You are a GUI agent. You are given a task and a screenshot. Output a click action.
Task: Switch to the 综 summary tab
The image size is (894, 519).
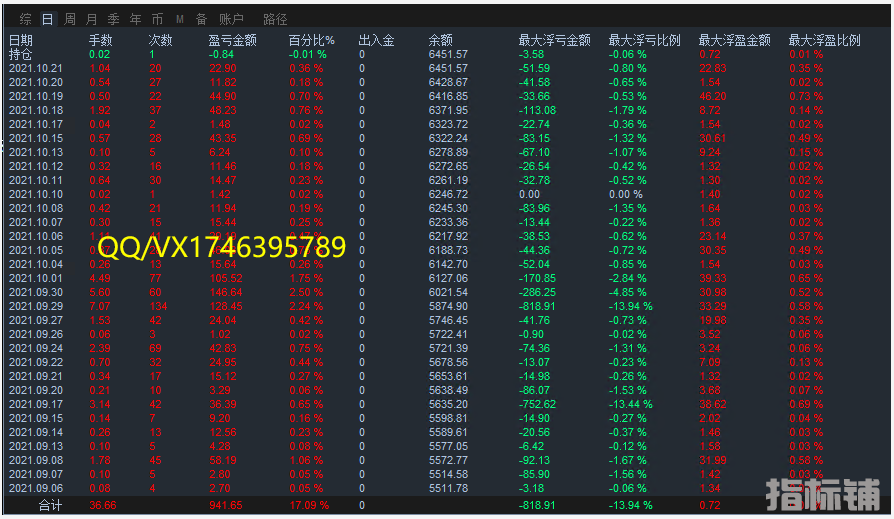26,19
